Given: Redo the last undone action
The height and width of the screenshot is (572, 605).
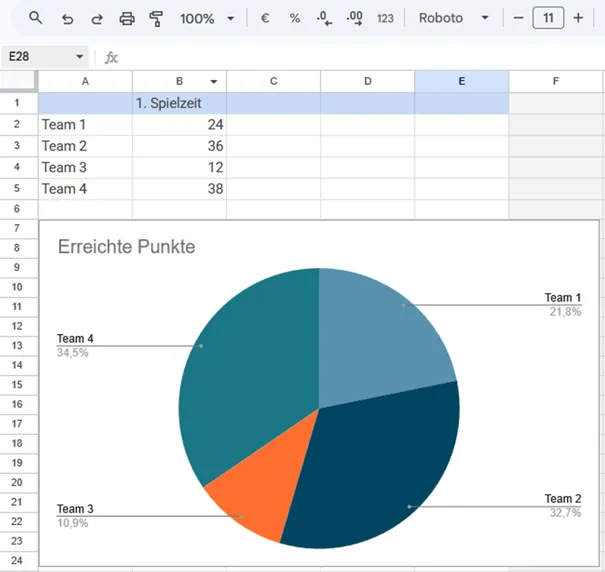Looking at the screenshot, I should 97,18.
